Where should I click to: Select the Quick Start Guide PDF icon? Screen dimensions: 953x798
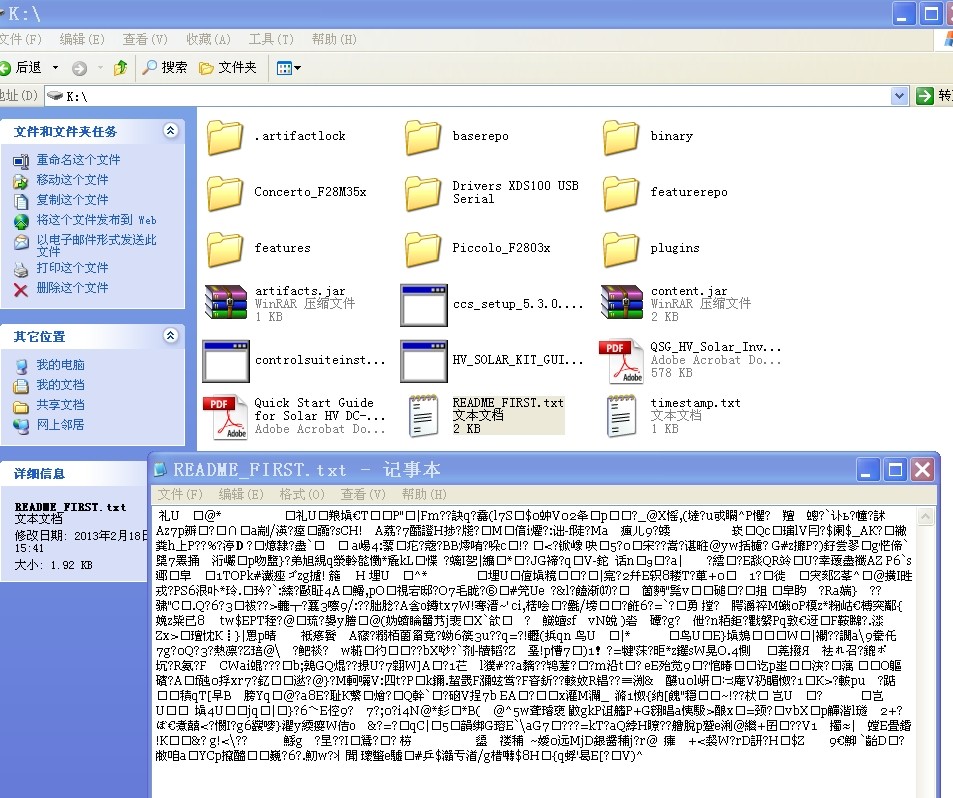[225, 416]
